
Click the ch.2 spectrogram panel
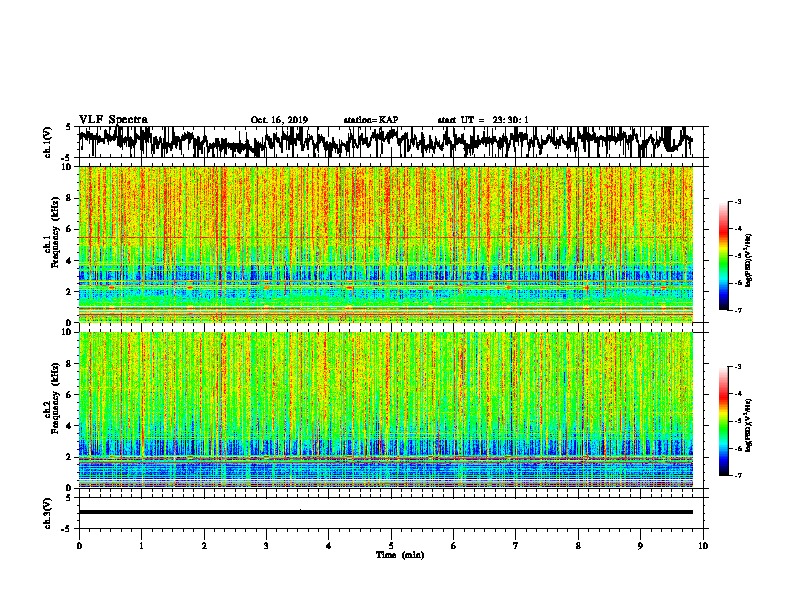(x=386, y=410)
